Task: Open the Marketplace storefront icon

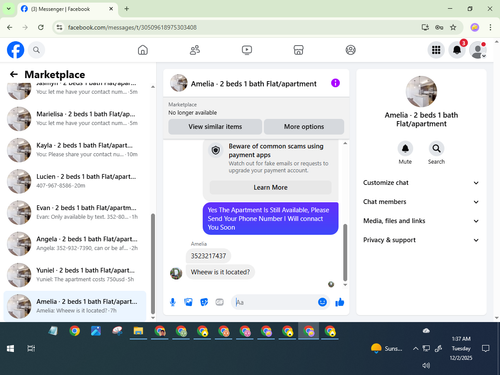Action: [x=298, y=50]
